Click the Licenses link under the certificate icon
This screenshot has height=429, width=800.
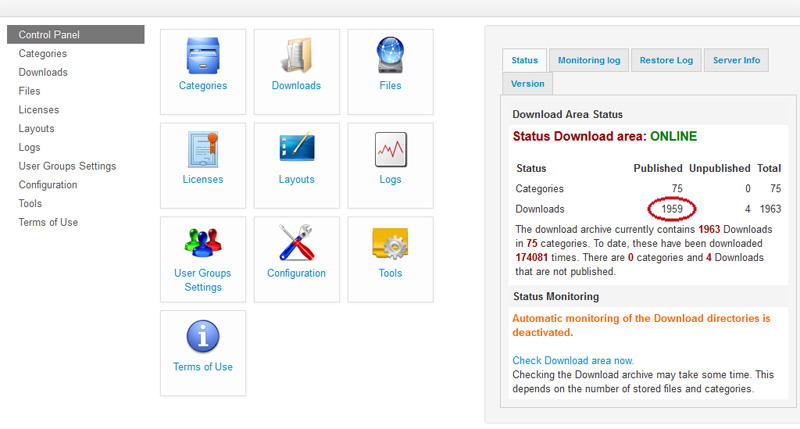(x=203, y=180)
